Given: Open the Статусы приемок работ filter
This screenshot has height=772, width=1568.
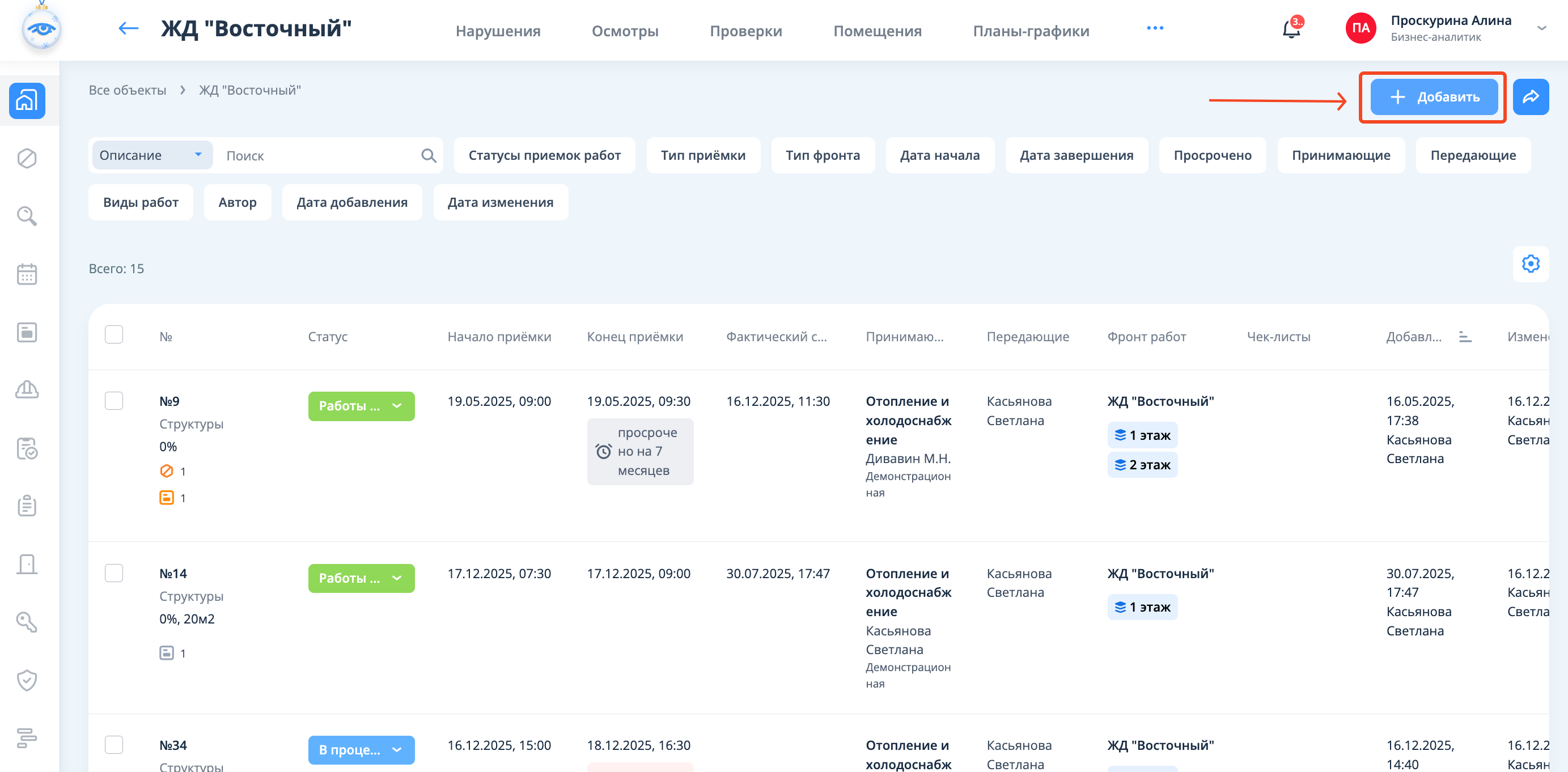Looking at the screenshot, I should click(544, 155).
